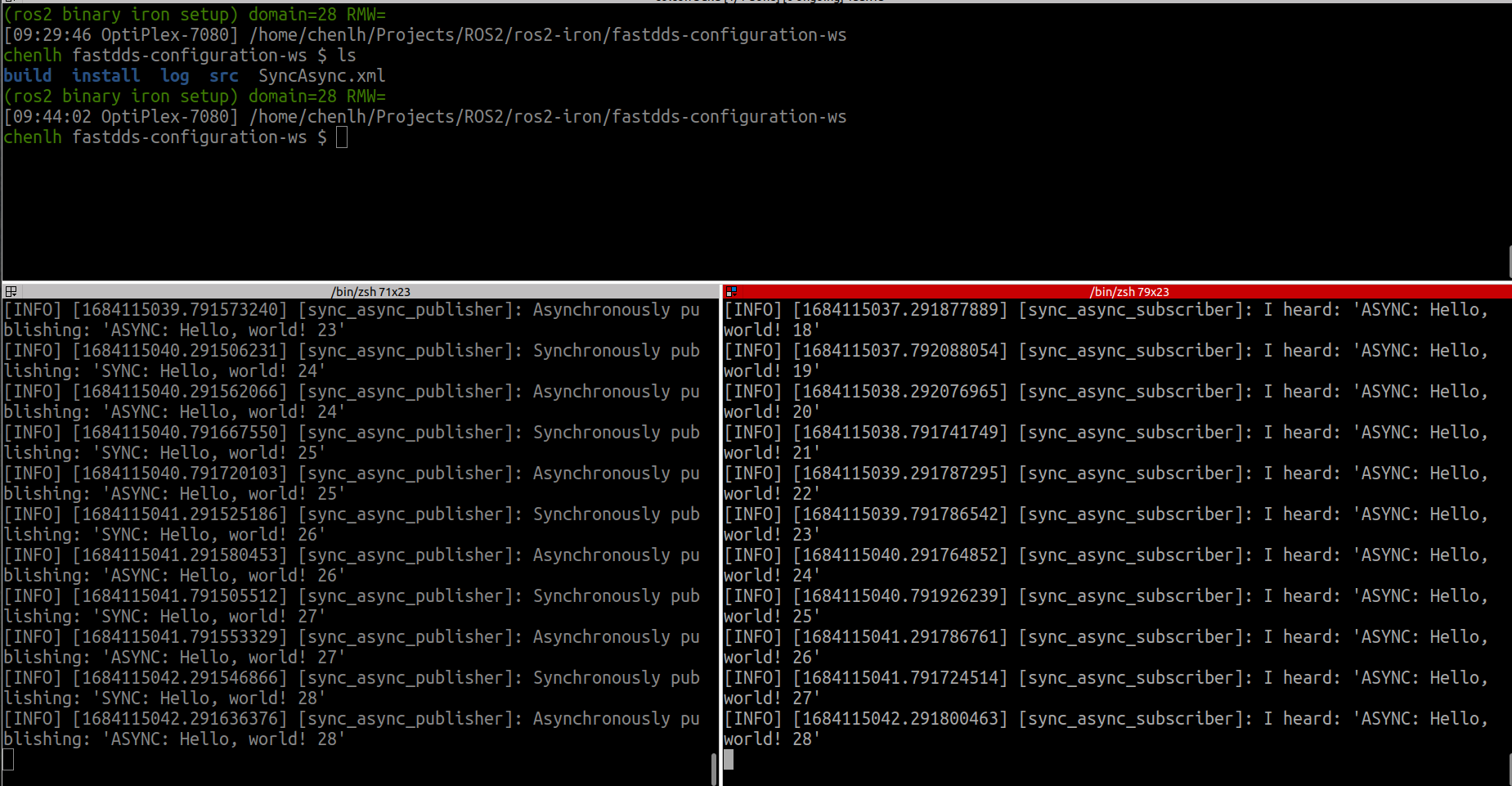Click subscriber timestamp 1684115042.291800463

[x=900, y=719]
